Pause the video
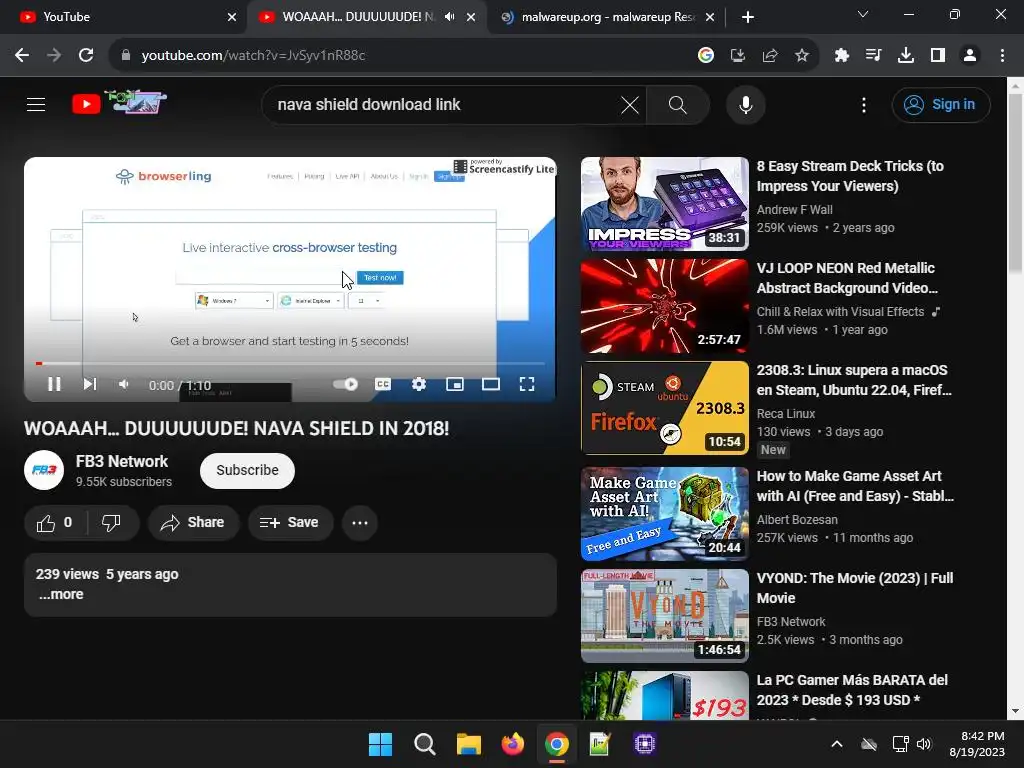1024x768 pixels. click(54, 384)
